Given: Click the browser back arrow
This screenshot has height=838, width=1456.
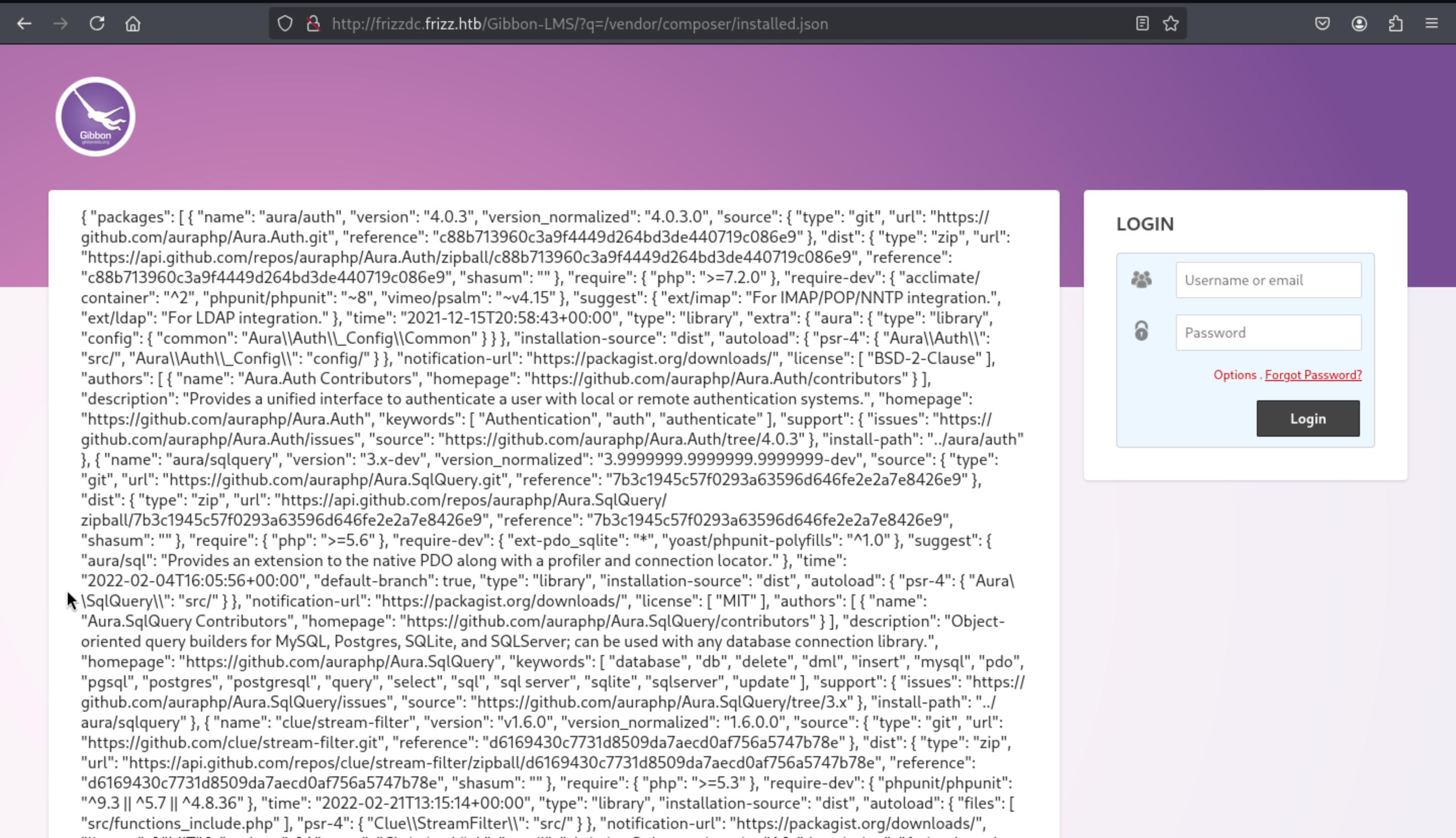Looking at the screenshot, I should 24,24.
